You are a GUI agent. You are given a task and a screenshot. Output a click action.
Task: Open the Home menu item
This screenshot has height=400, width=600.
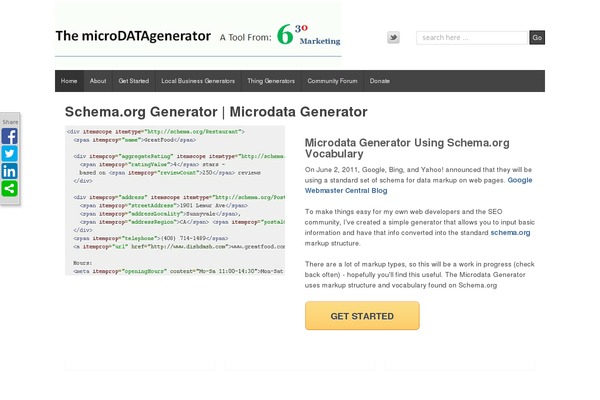[x=69, y=80]
